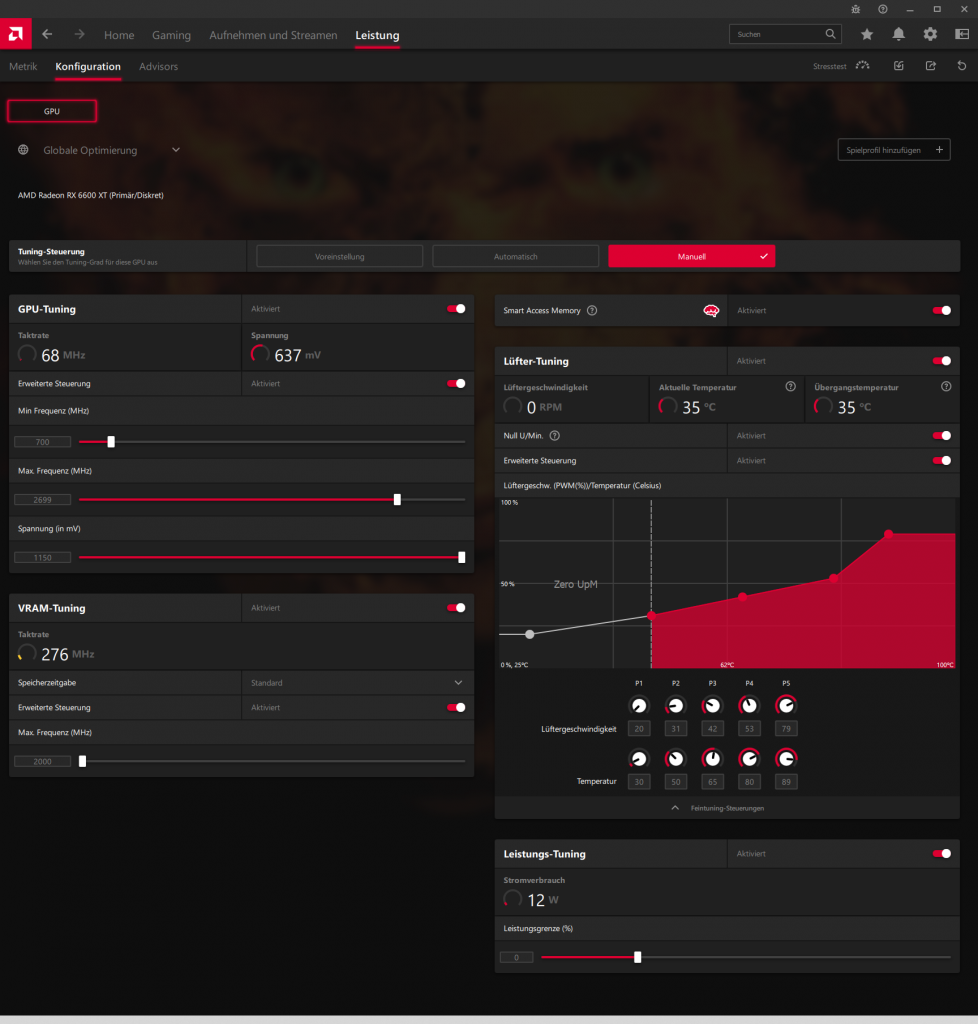Disable the Leistungs-Tuning toggle
978x1024 pixels.
coord(941,854)
